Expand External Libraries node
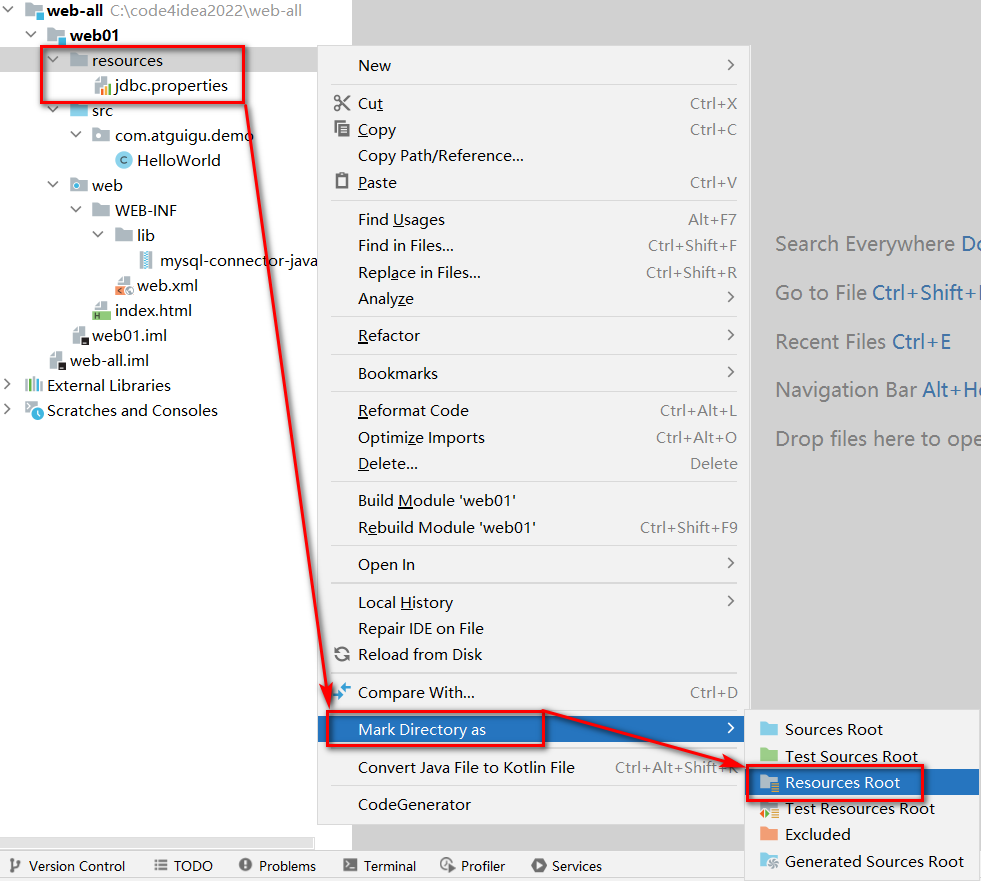Viewport: 981px width, 881px height. click(8, 385)
